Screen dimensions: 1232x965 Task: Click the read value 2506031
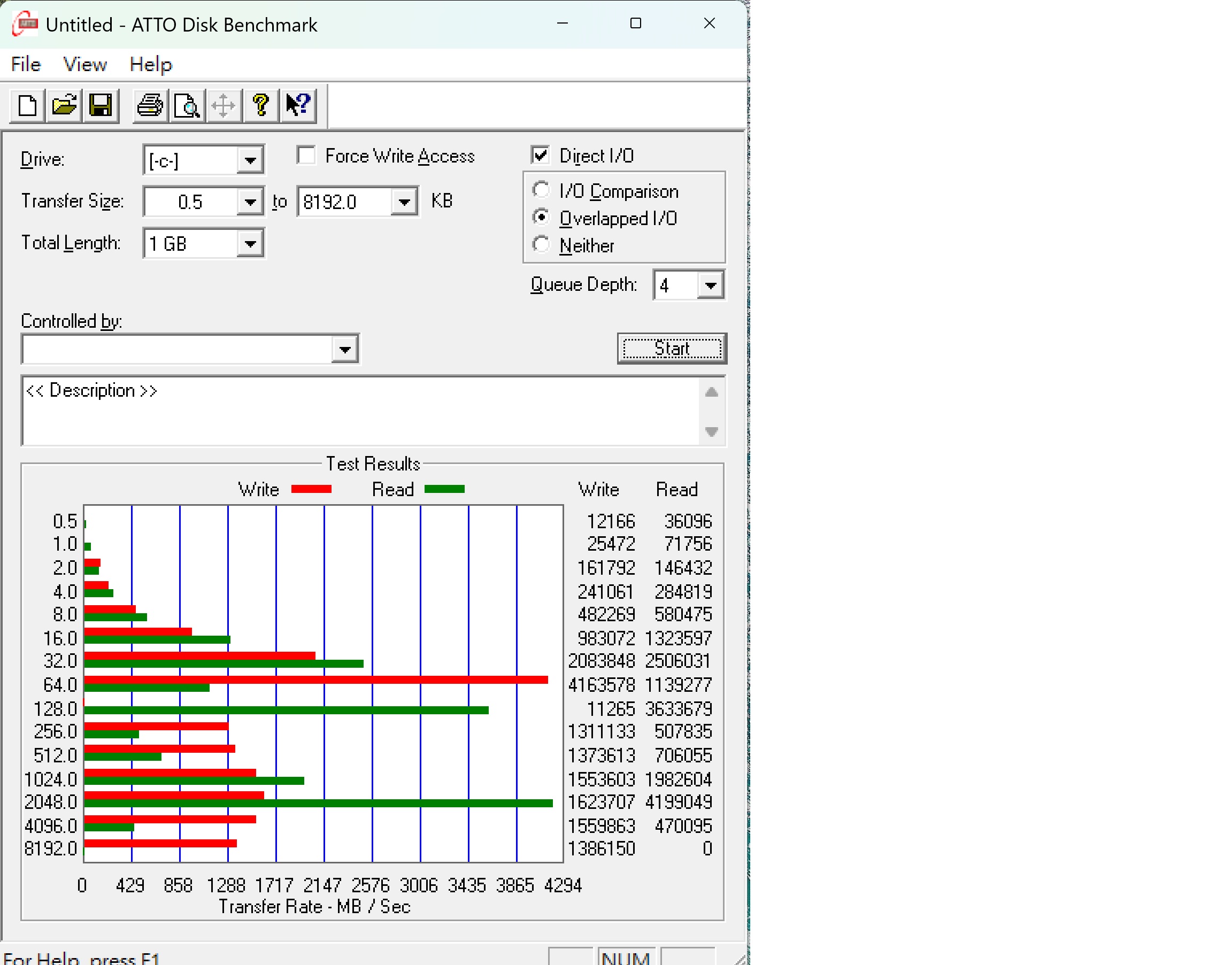tap(679, 661)
